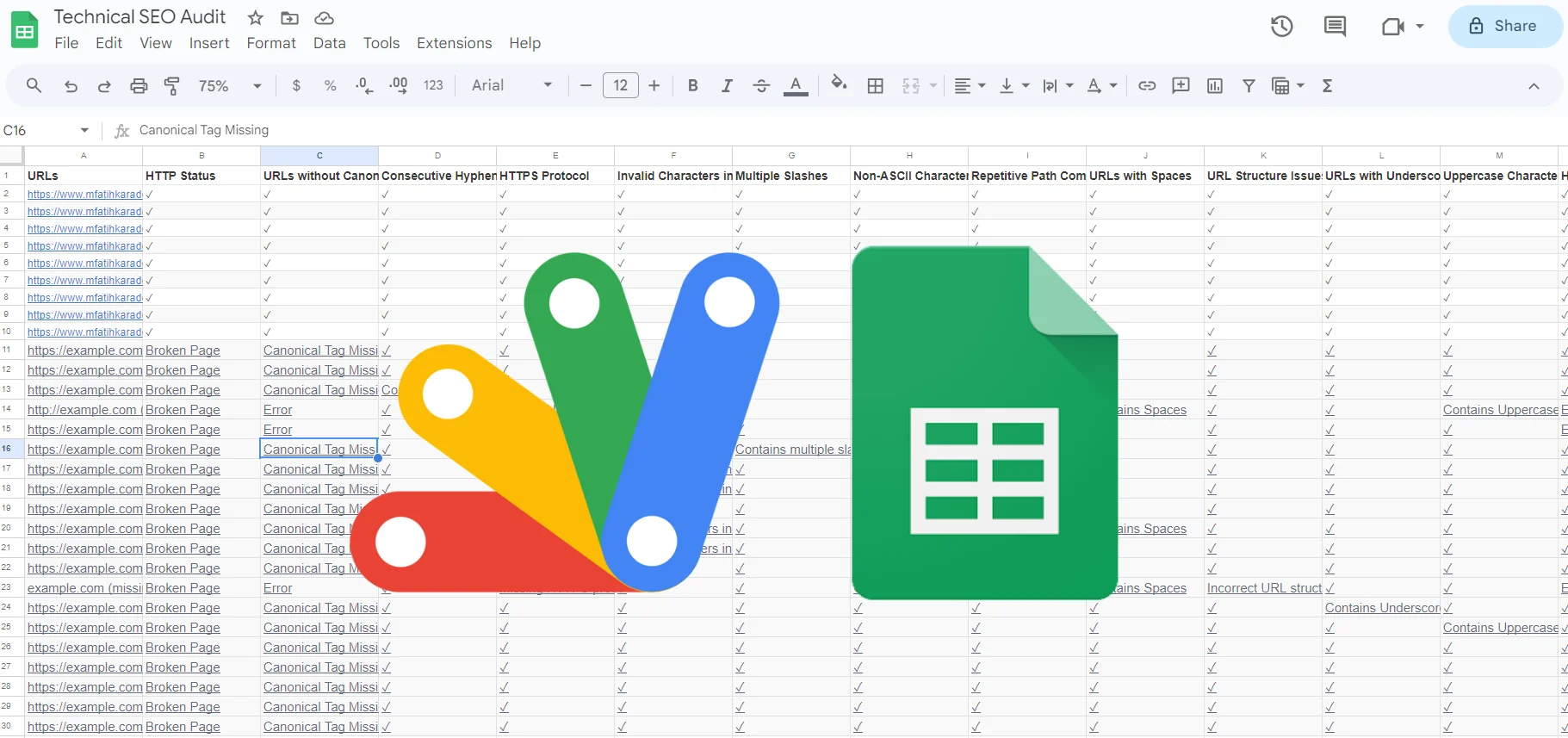Undo the last action
This screenshot has height=738, width=1568.
click(71, 86)
